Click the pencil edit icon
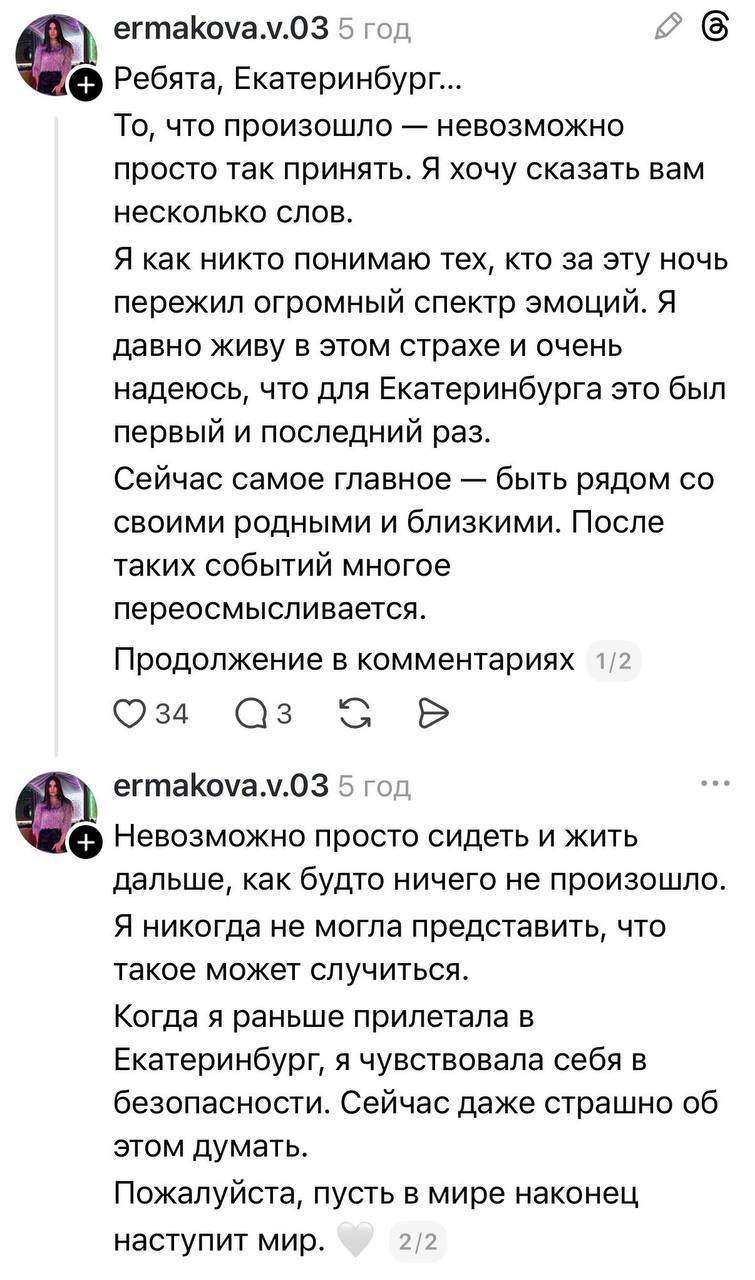Image resolution: width=755 pixels, height=1280 pixels. (667, 28)
